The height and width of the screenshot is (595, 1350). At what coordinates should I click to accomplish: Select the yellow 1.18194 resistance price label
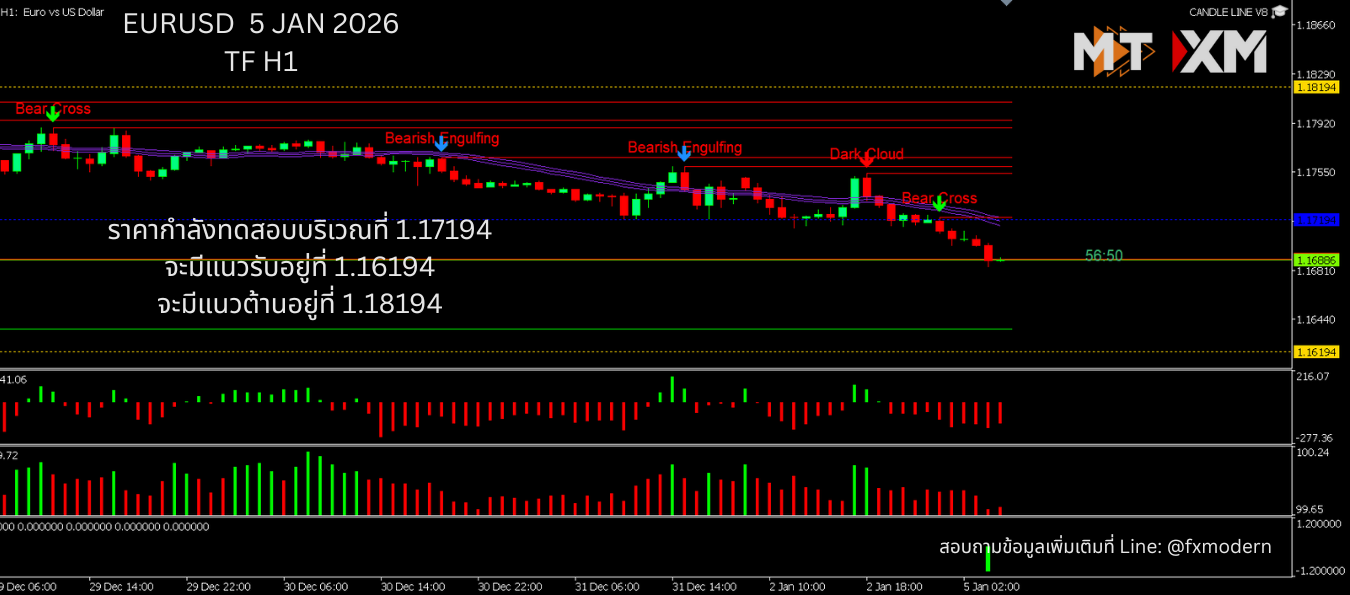[x=1316, y=88]
